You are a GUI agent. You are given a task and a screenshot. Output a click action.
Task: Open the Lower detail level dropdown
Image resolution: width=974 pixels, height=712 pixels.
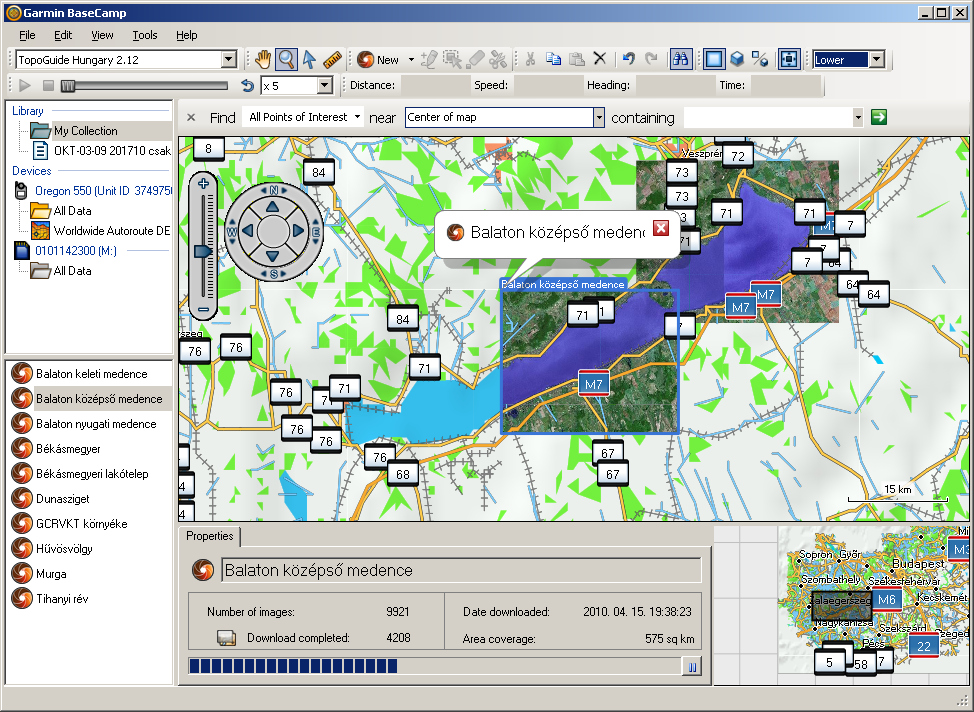point(877,60)
